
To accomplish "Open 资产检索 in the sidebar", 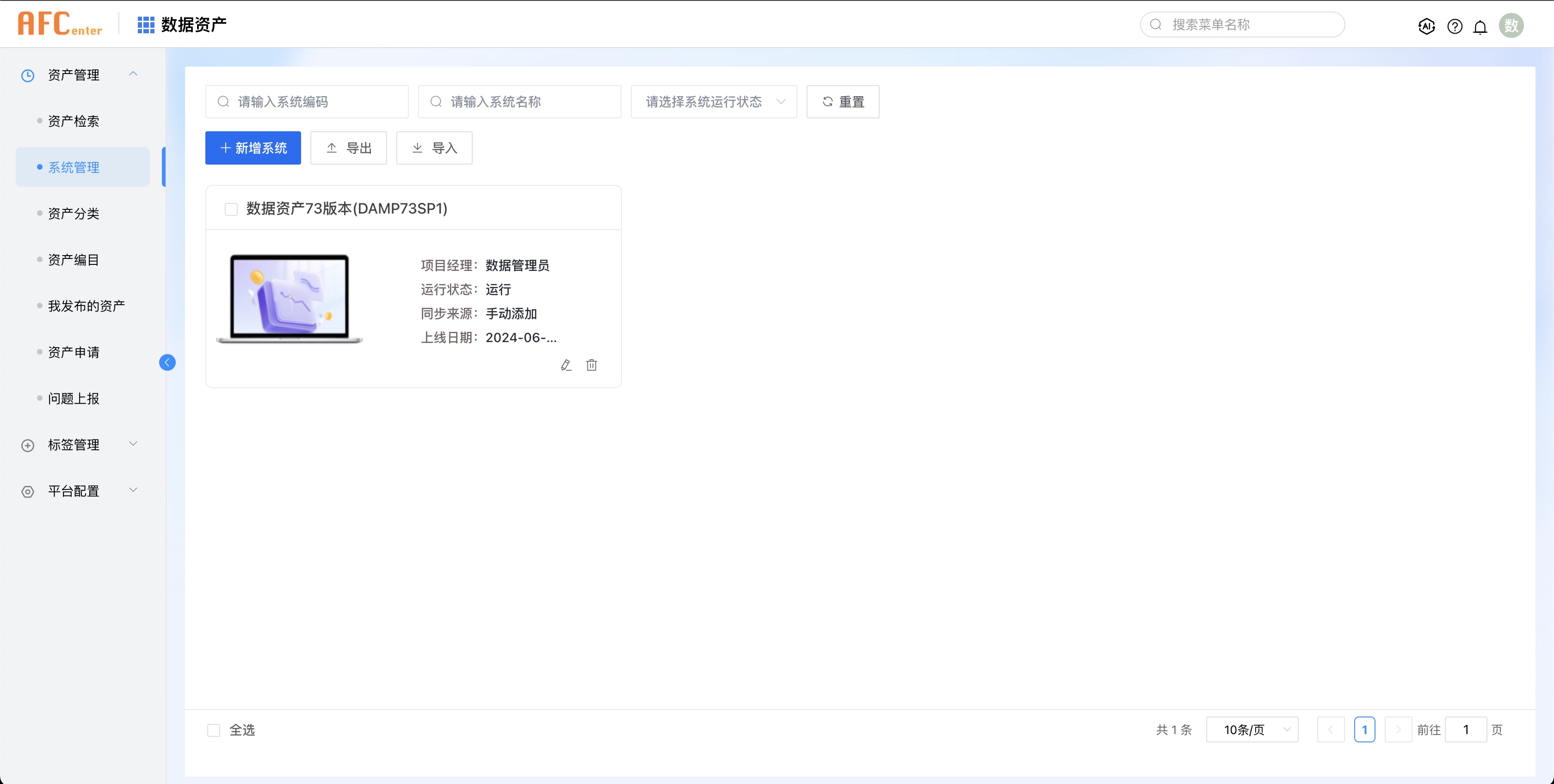I will point(74,121).
